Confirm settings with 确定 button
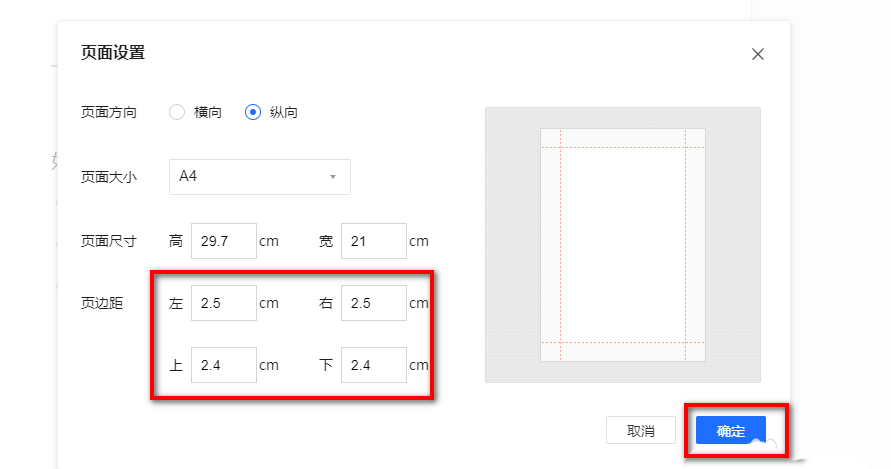The width and height of the screenshot is (891, 469). (x=731, y=430)
